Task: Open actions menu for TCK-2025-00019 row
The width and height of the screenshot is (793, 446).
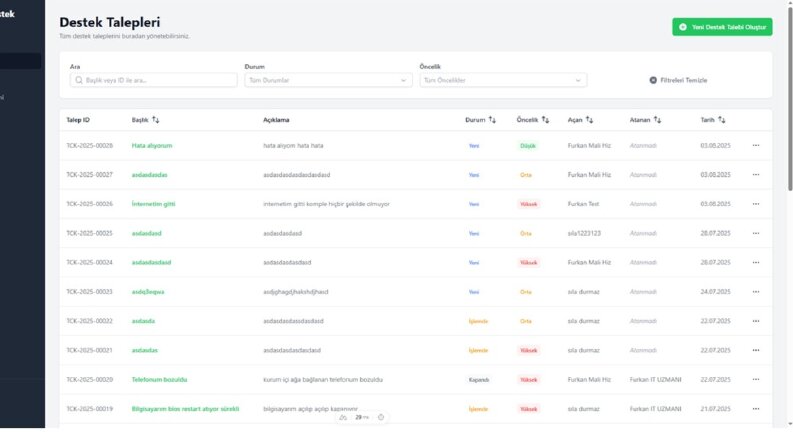Action: (x=756, y=409)
